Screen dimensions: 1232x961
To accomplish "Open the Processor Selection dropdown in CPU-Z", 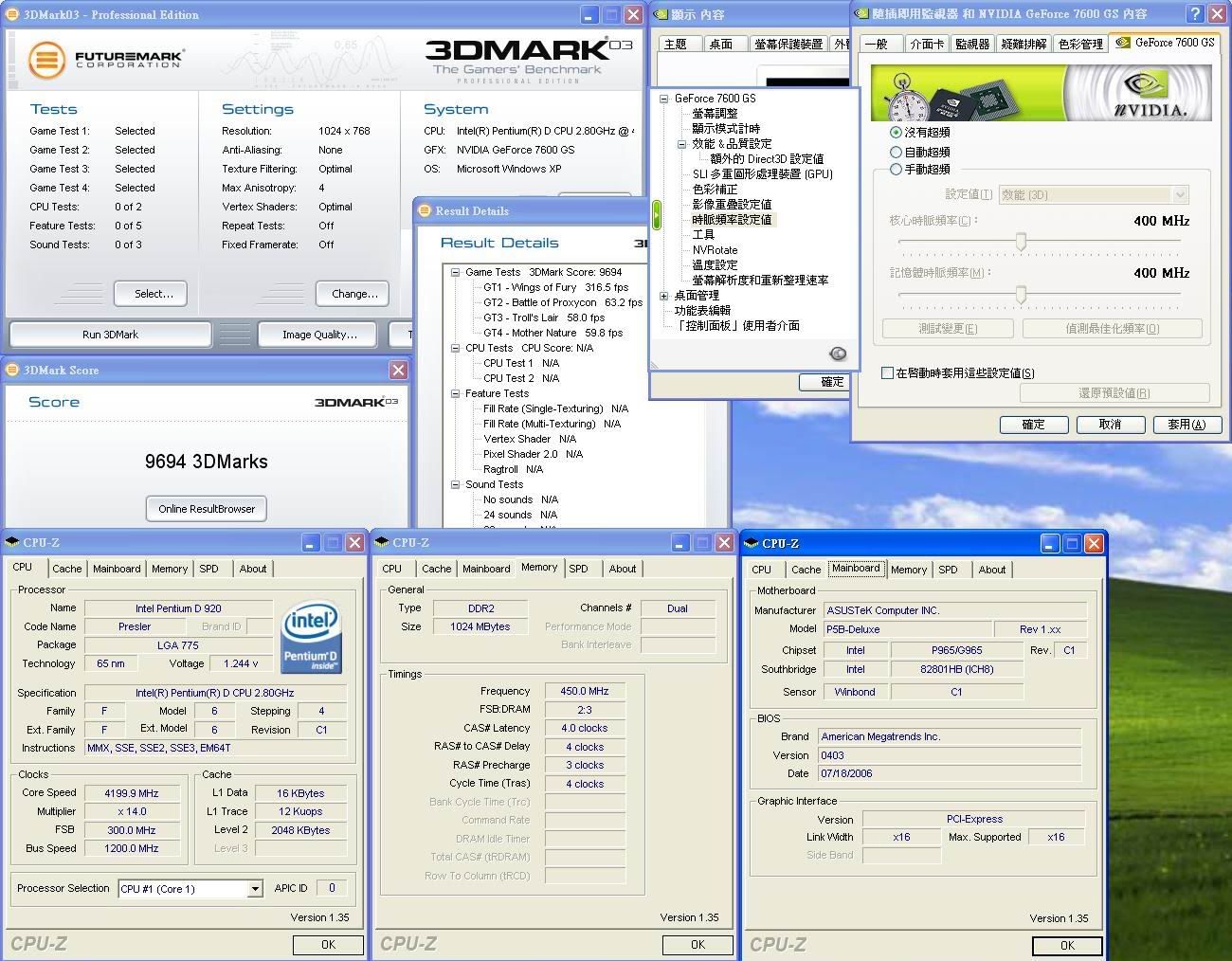I will point(255,889).
